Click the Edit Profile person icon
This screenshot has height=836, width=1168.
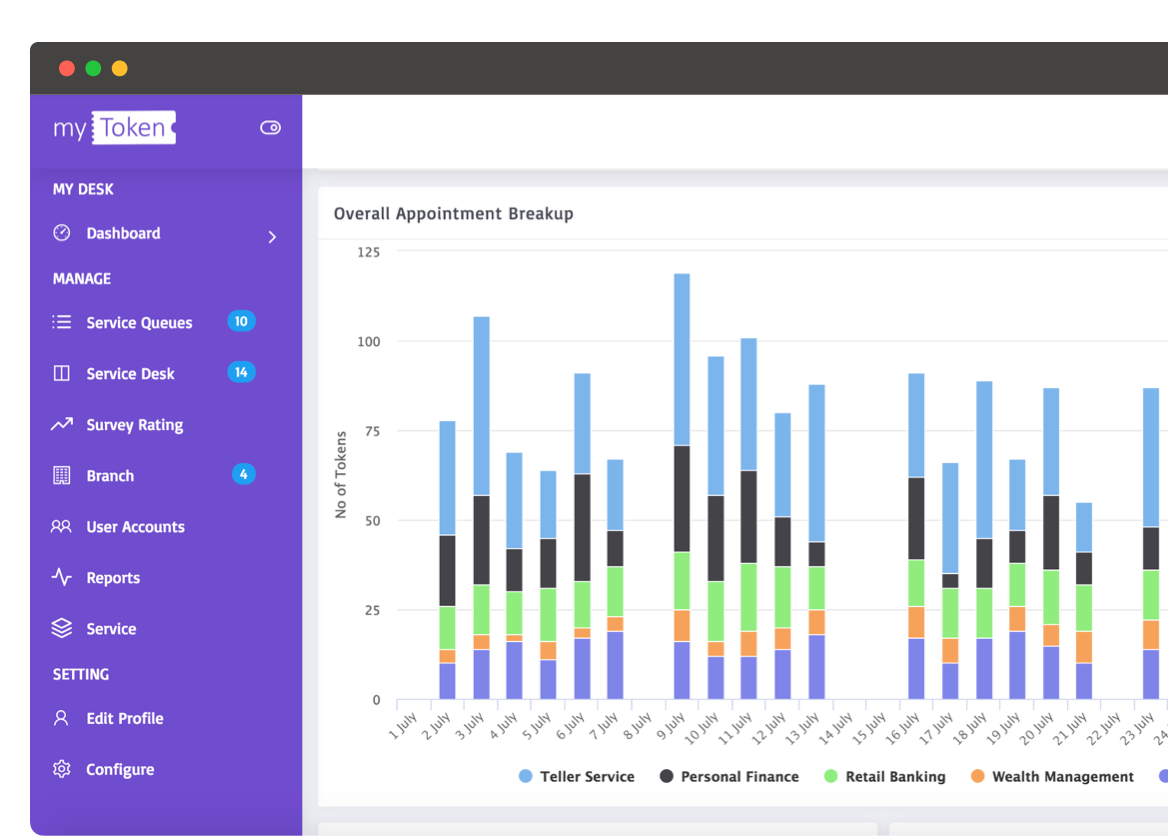[x=61, y=718]
